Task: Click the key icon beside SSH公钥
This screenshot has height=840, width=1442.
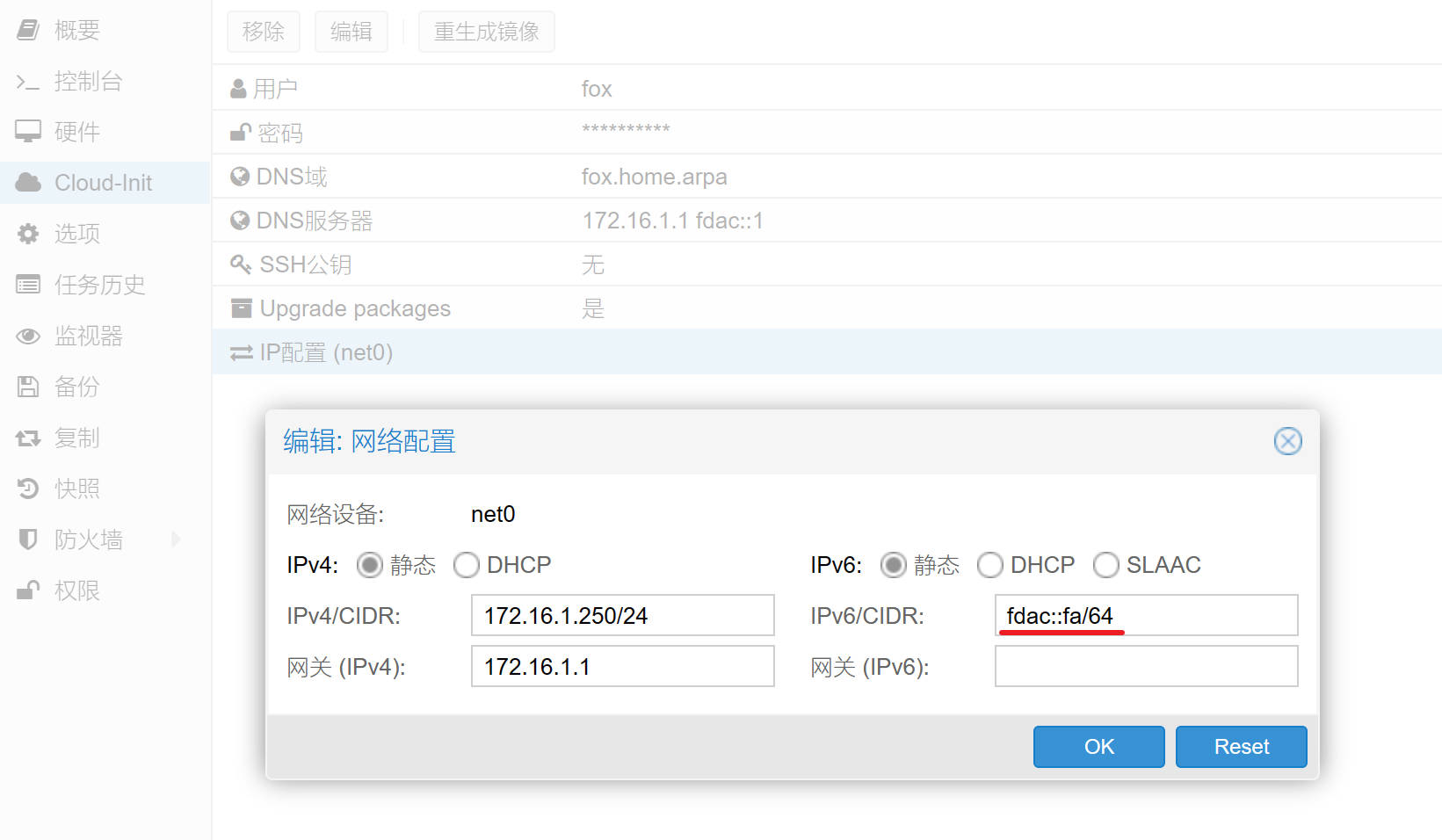Action: point(241,264)
